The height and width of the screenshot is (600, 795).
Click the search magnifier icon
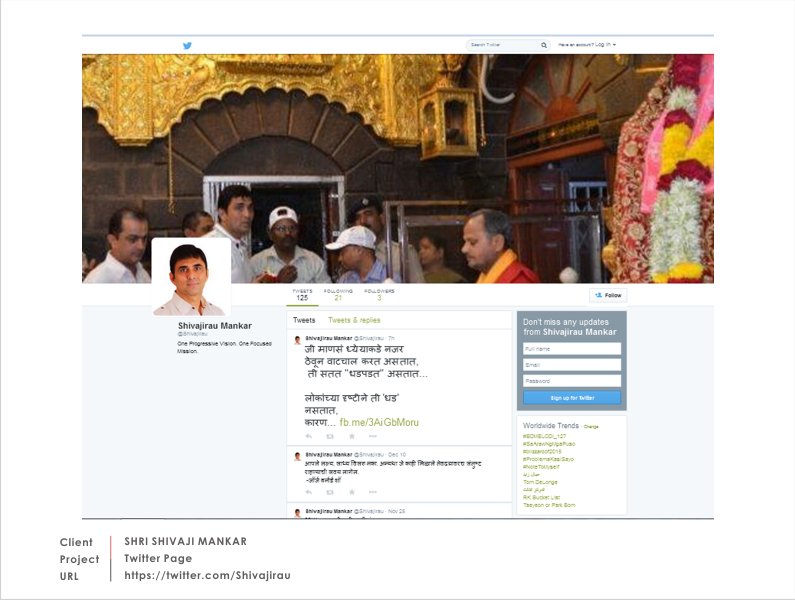click(x=544, y=45)
